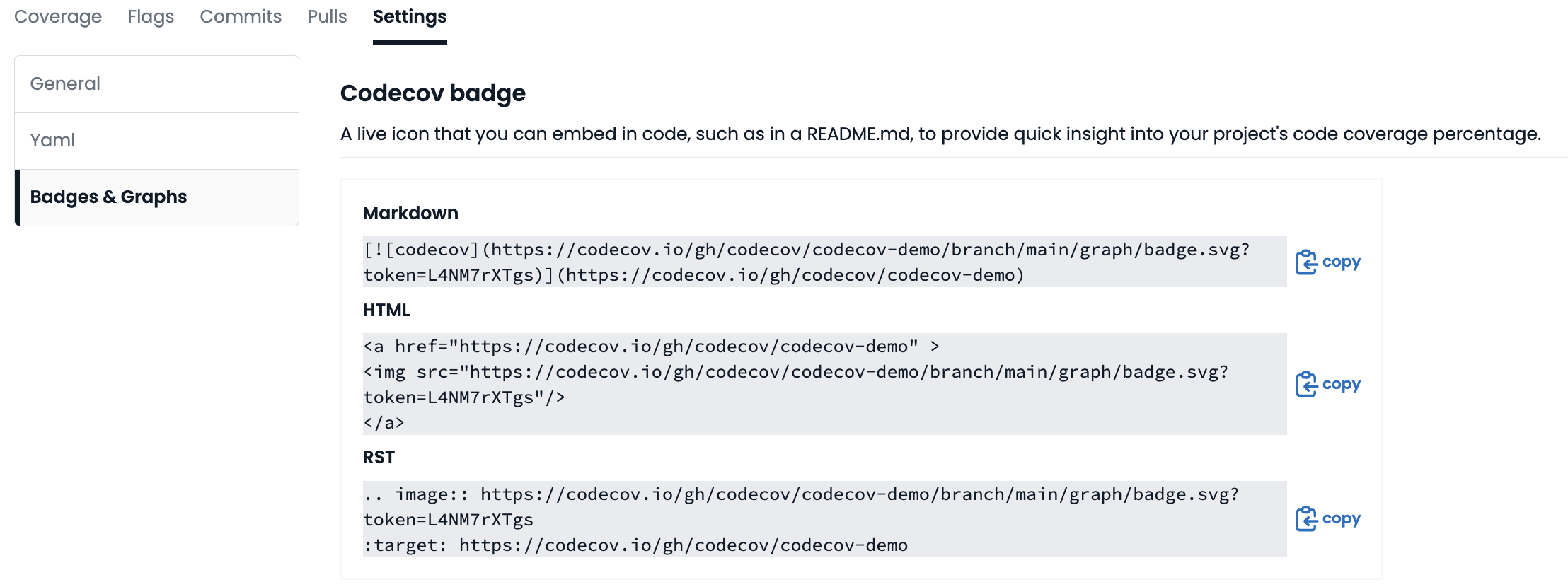Open the Coverage tab
The width and height of the screenshot is (1568, 587).
pyautogui.click(x=58, y=17)
